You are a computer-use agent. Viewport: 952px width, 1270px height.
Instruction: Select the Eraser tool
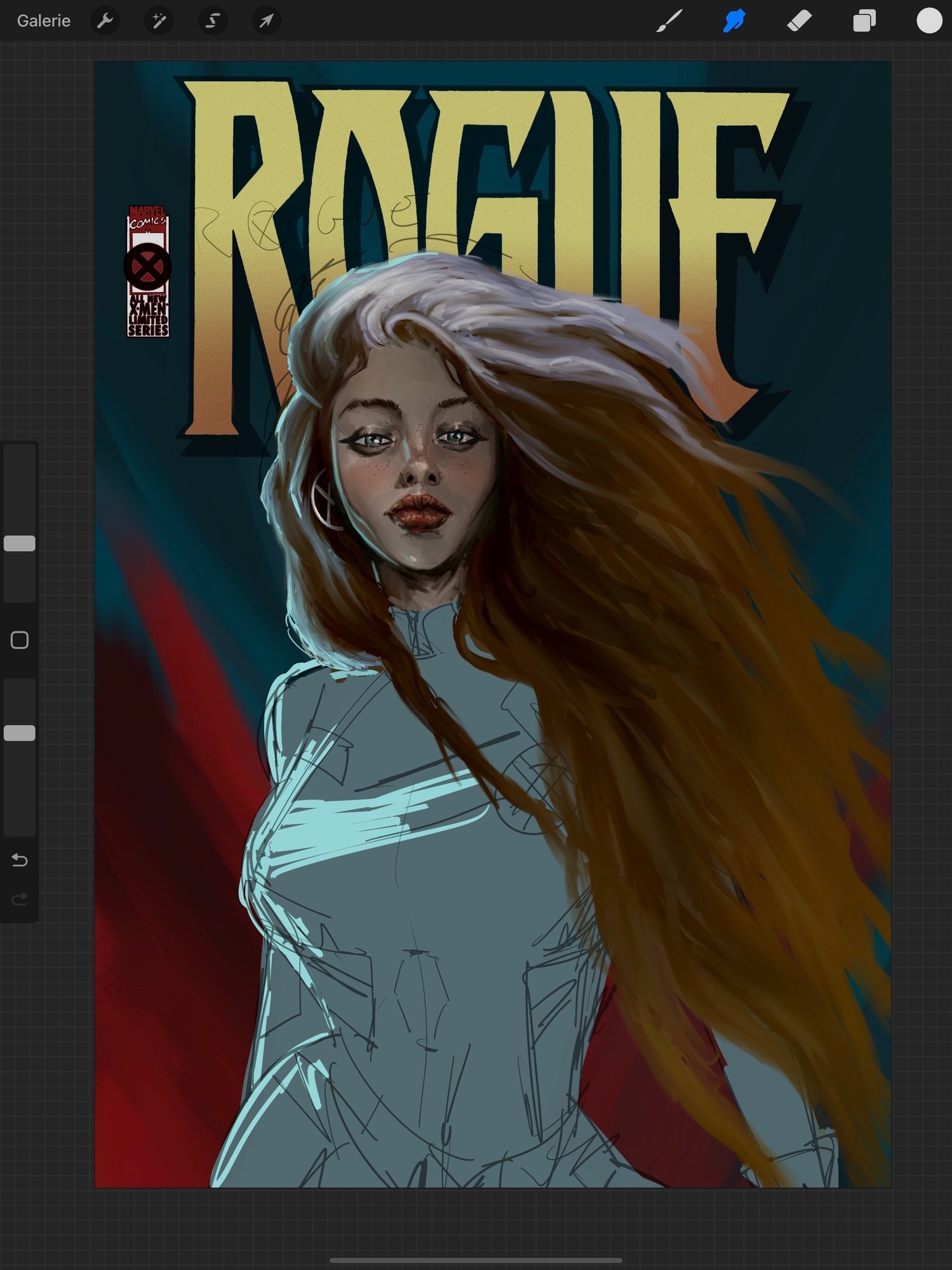click(x=799, y=21)
